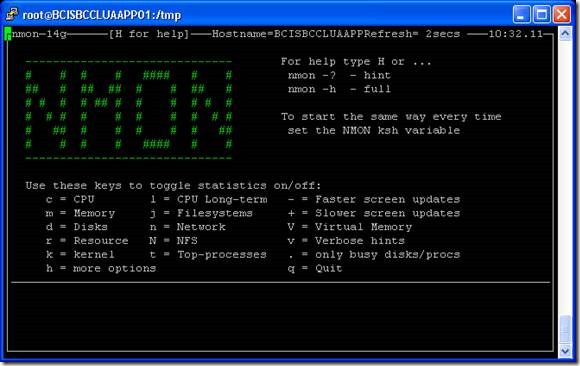The height and width of the screenshot is (366, 580).
Task: Click 'Use these keys to toggle statistics on/off:'
Action: point(173,185)
